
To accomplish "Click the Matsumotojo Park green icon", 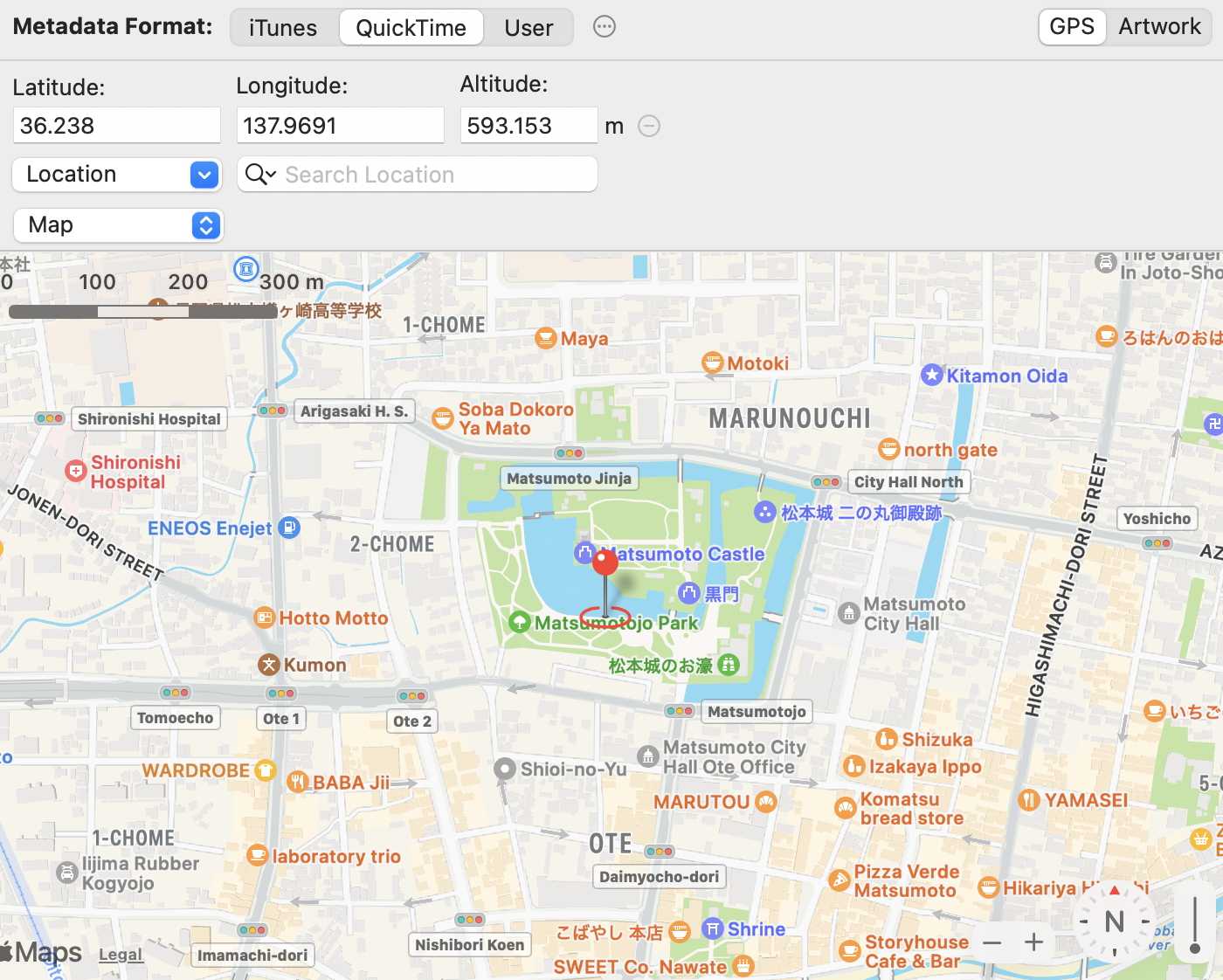I will [x=520, y=622].
